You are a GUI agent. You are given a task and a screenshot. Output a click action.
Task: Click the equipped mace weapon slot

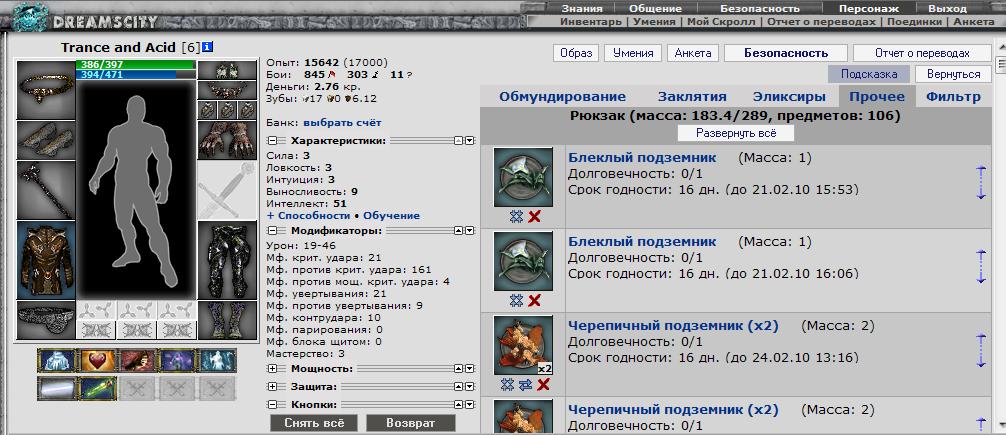[46, 191]
